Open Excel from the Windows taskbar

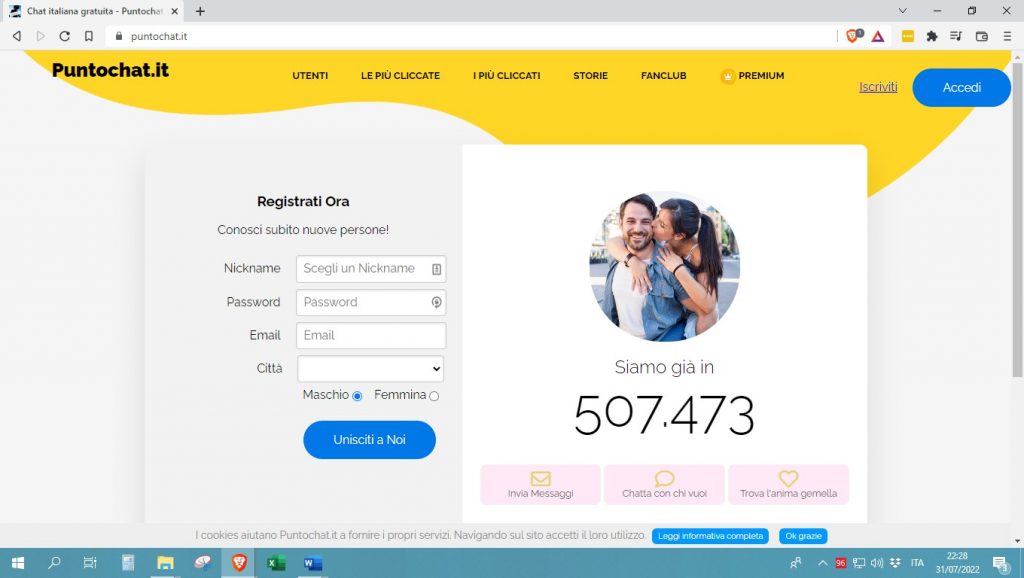pyautogui.click(x=276, y=563)
